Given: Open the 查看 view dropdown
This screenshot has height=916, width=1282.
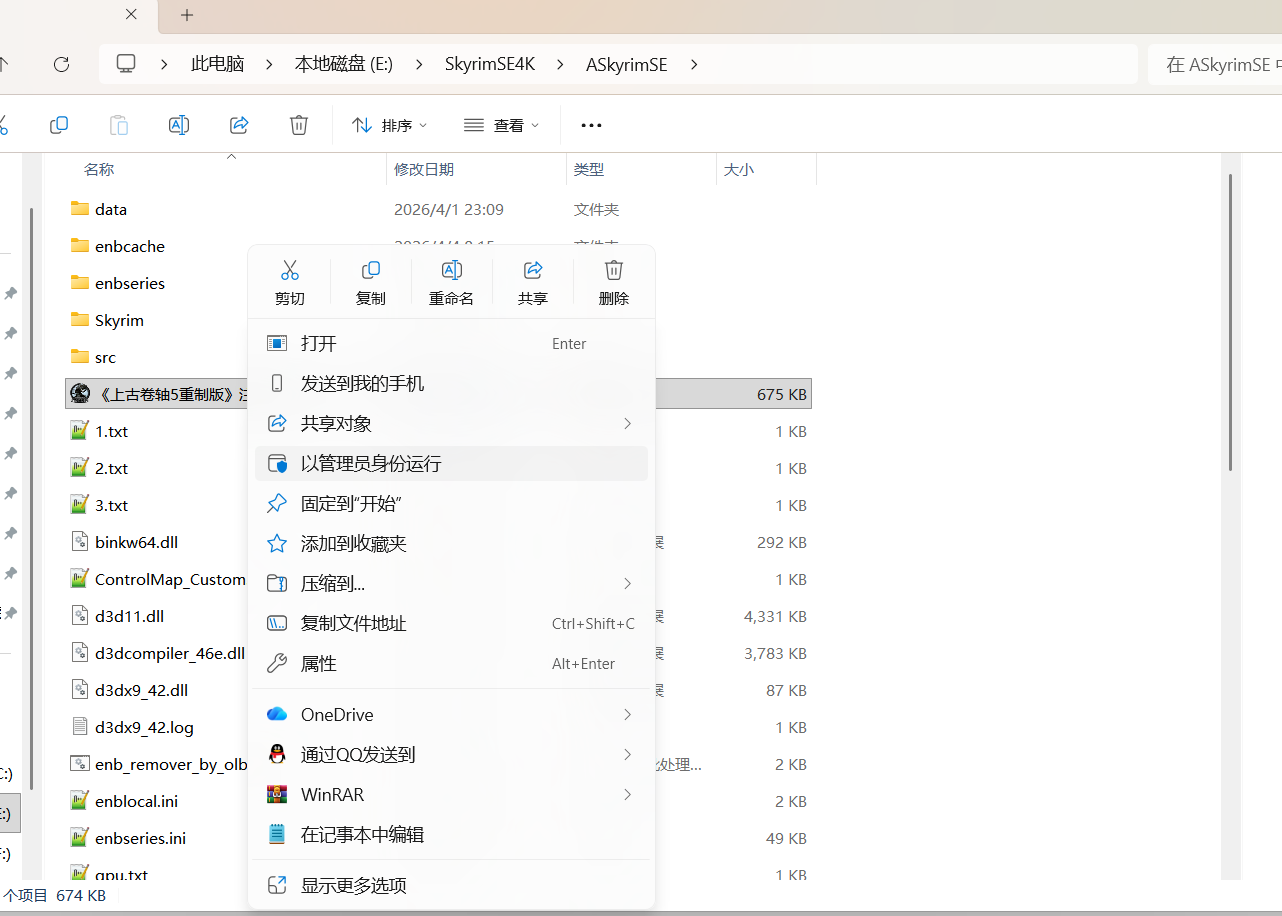Looking at the screenshot, I should point(501,125).
